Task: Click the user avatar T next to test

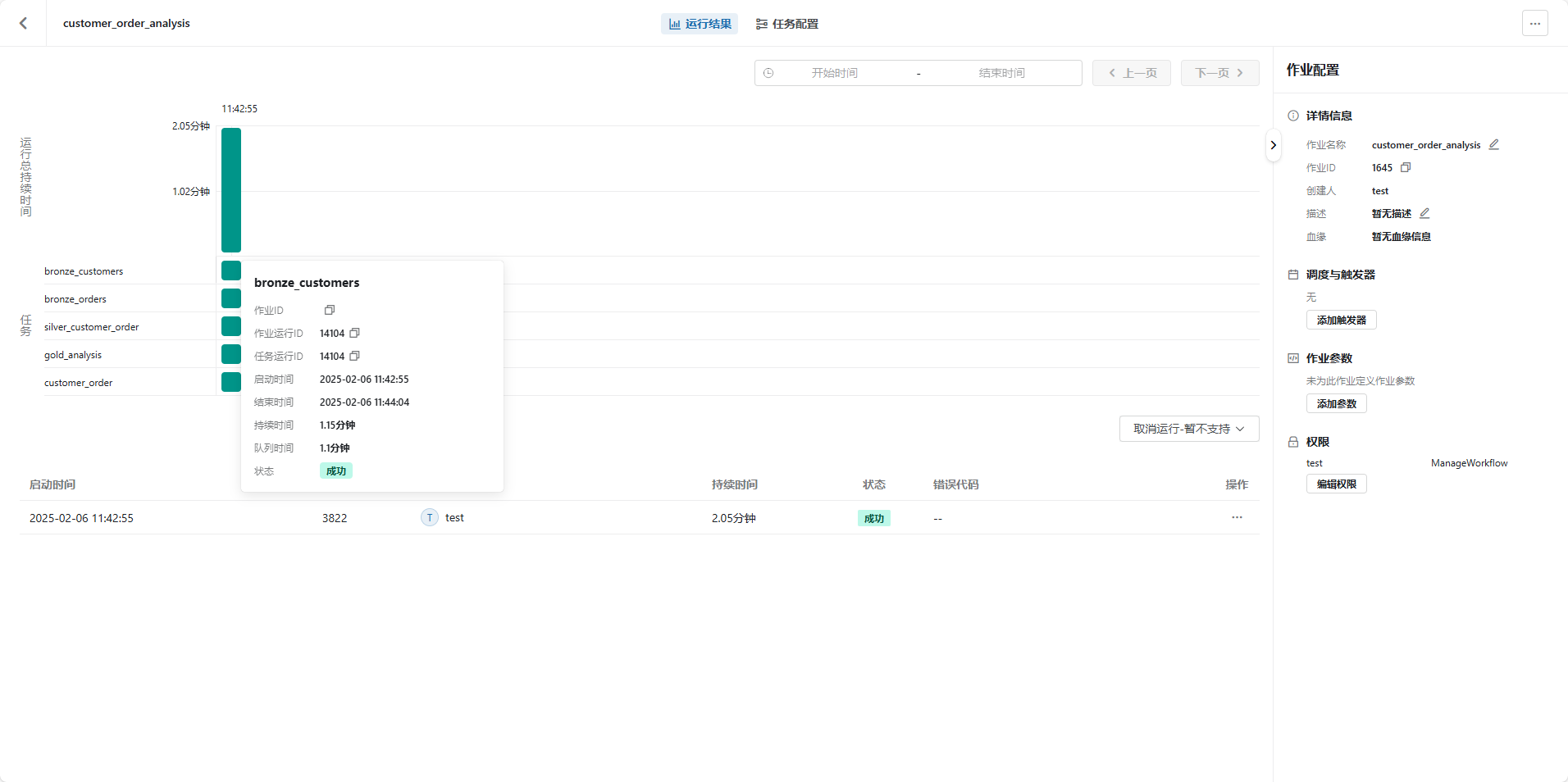Action: point(430,517)
